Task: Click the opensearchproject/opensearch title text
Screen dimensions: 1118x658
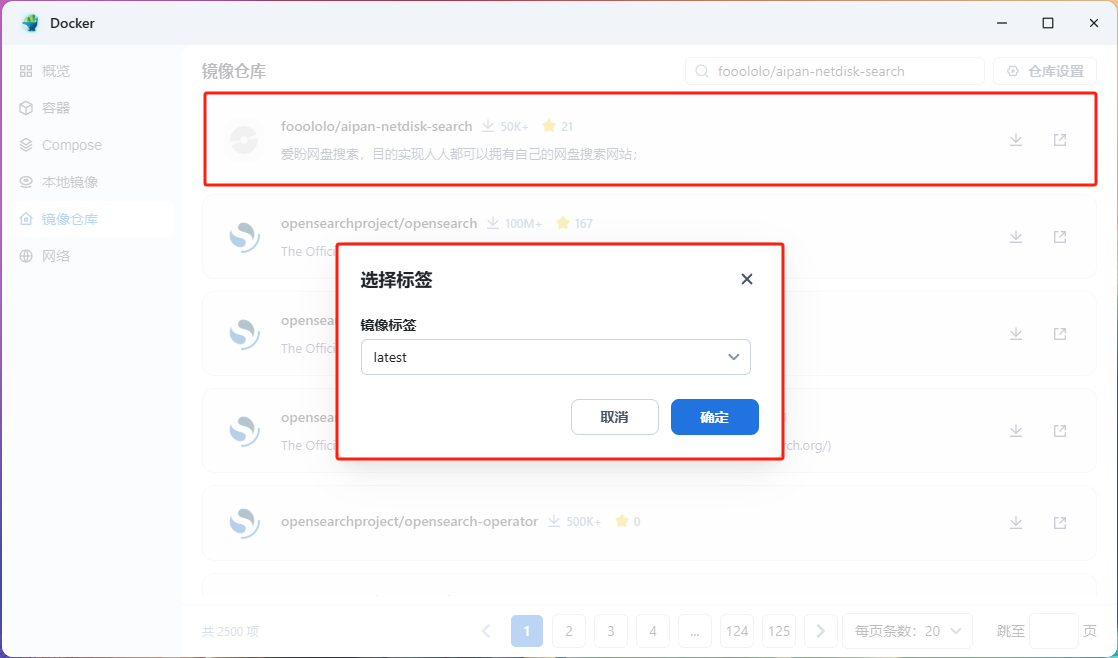Action: coord(379,223)
